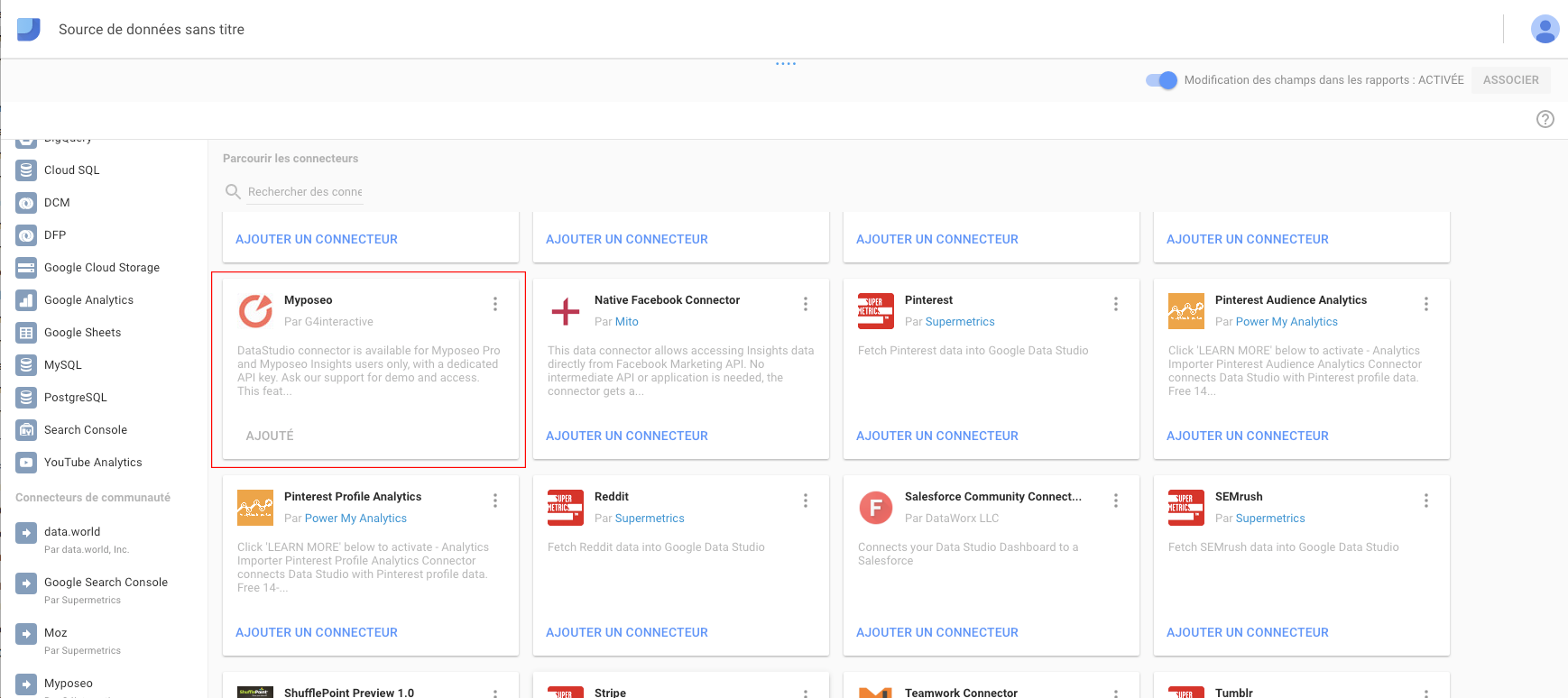Select the Google Cloud Storage icon
Screen dimensions: 1568x698
[x=26, y=267]
